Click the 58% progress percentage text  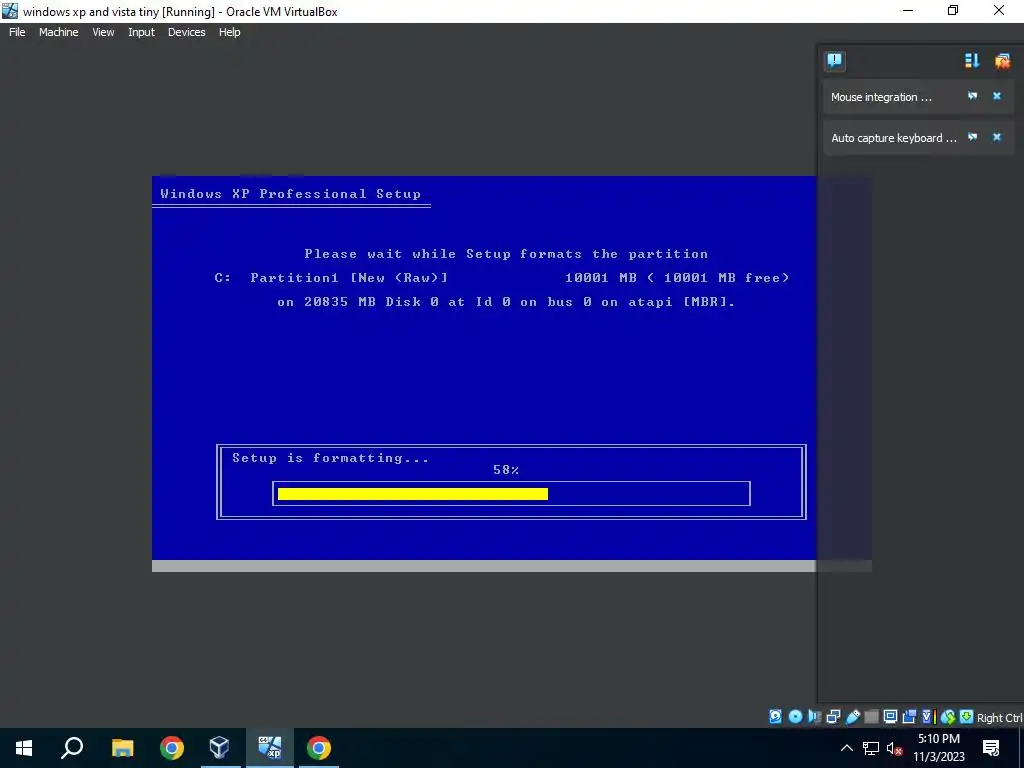(506, 470)
